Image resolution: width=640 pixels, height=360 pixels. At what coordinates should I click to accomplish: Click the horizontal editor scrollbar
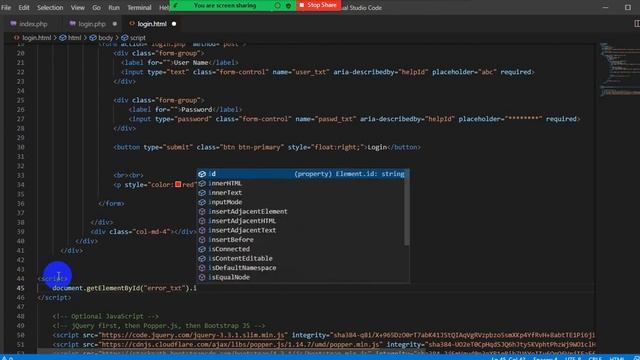pos(231,351)
